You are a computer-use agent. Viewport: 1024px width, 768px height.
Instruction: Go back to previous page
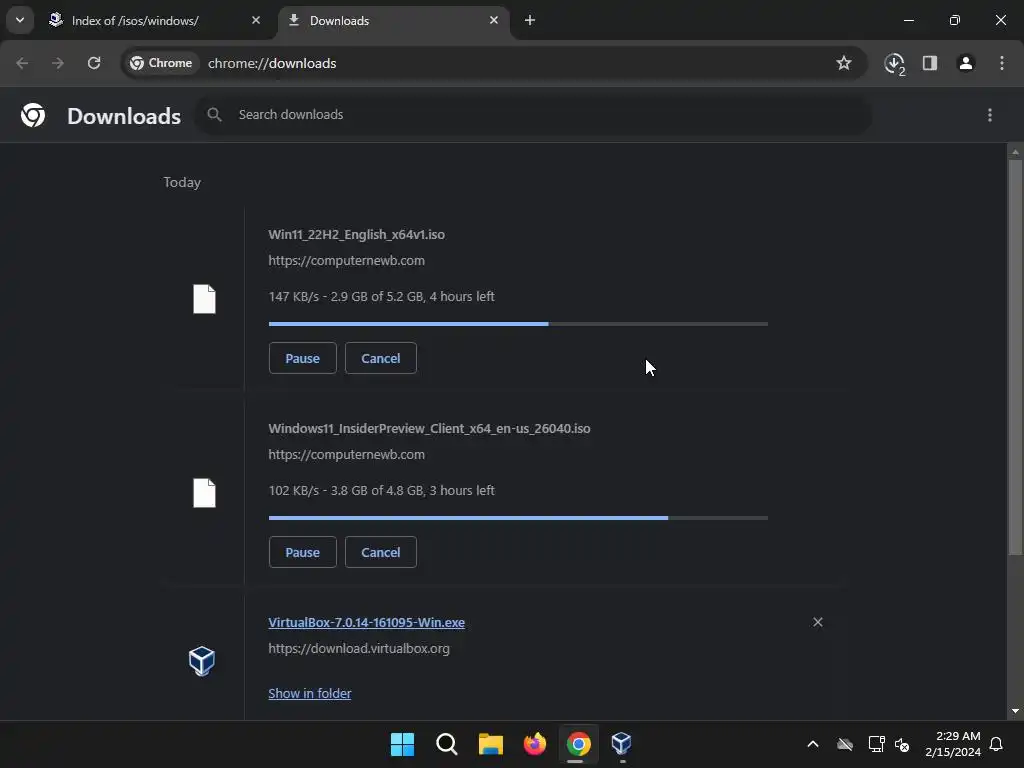pyautogui.click(x=22, y=63)
